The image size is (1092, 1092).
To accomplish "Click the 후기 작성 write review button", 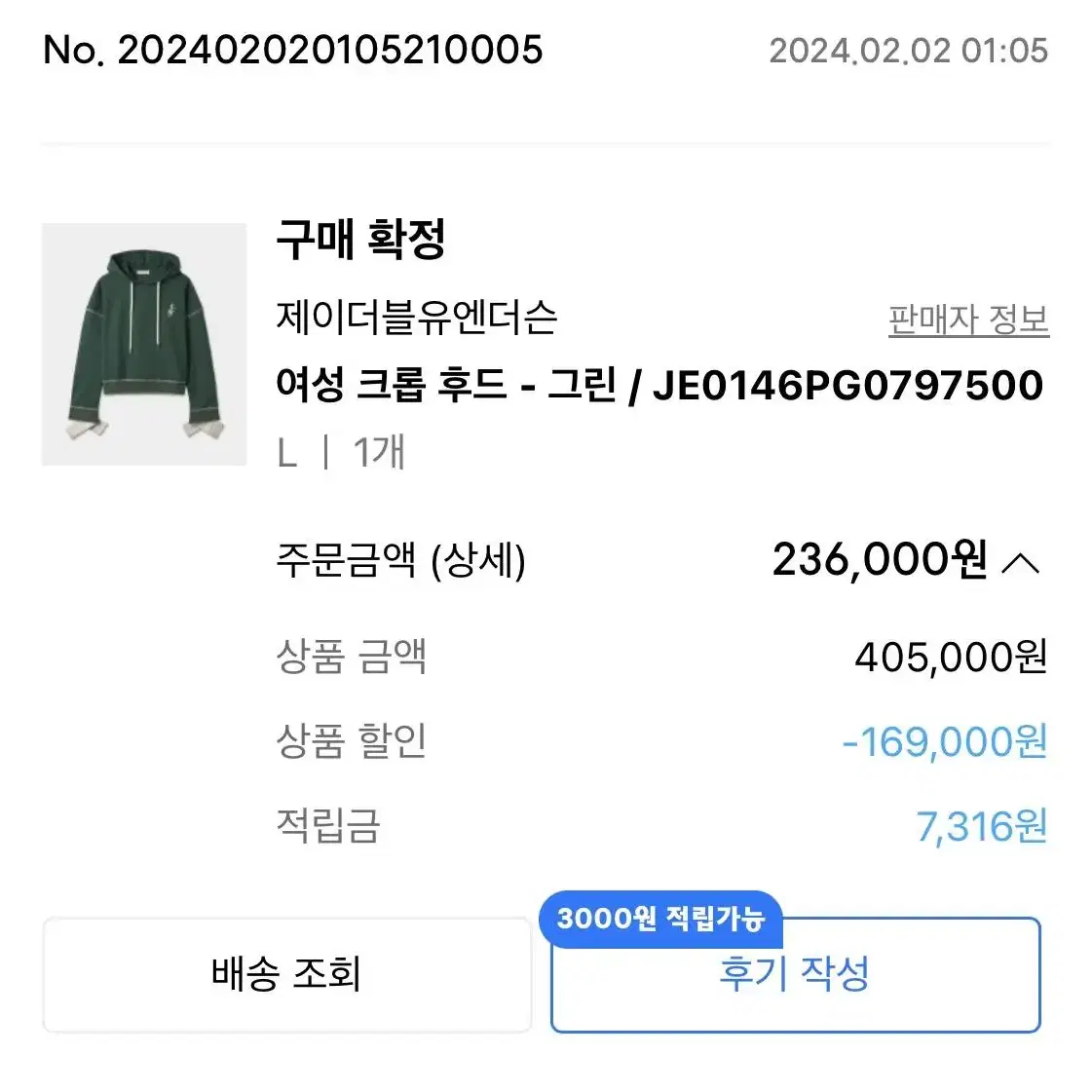I will [x=795, y=973].
